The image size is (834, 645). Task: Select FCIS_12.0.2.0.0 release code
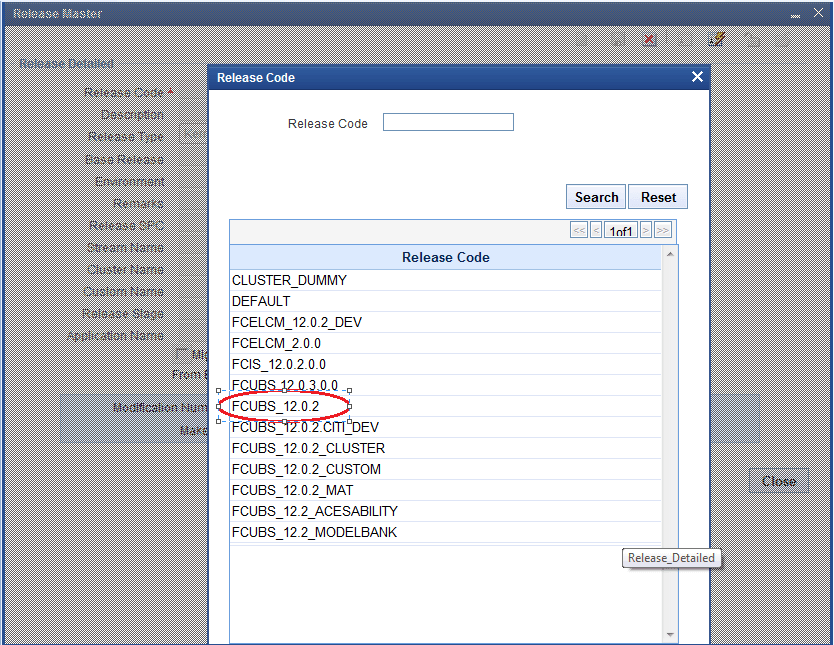[x=446, y=364]
